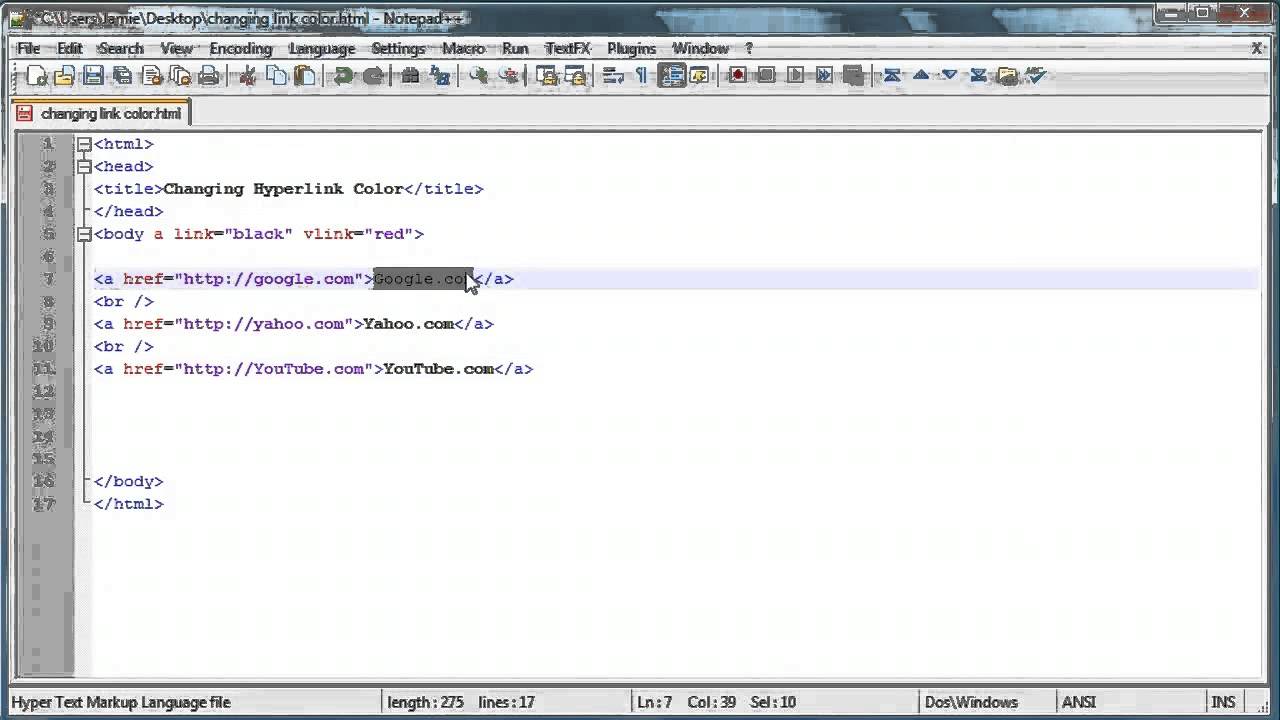Click the </body> tag on line 16
This screenshot has width=1280, height=720.
click(128, 482)
